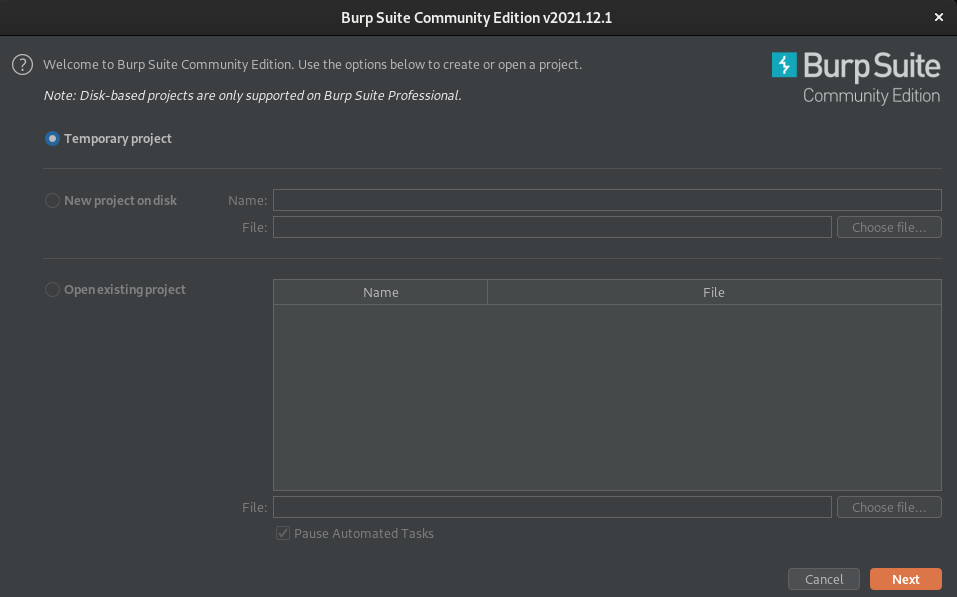Click the welcome message text
Image resolution: width=957 pixels, height=597 pixels.
click(x=312, y=65)
